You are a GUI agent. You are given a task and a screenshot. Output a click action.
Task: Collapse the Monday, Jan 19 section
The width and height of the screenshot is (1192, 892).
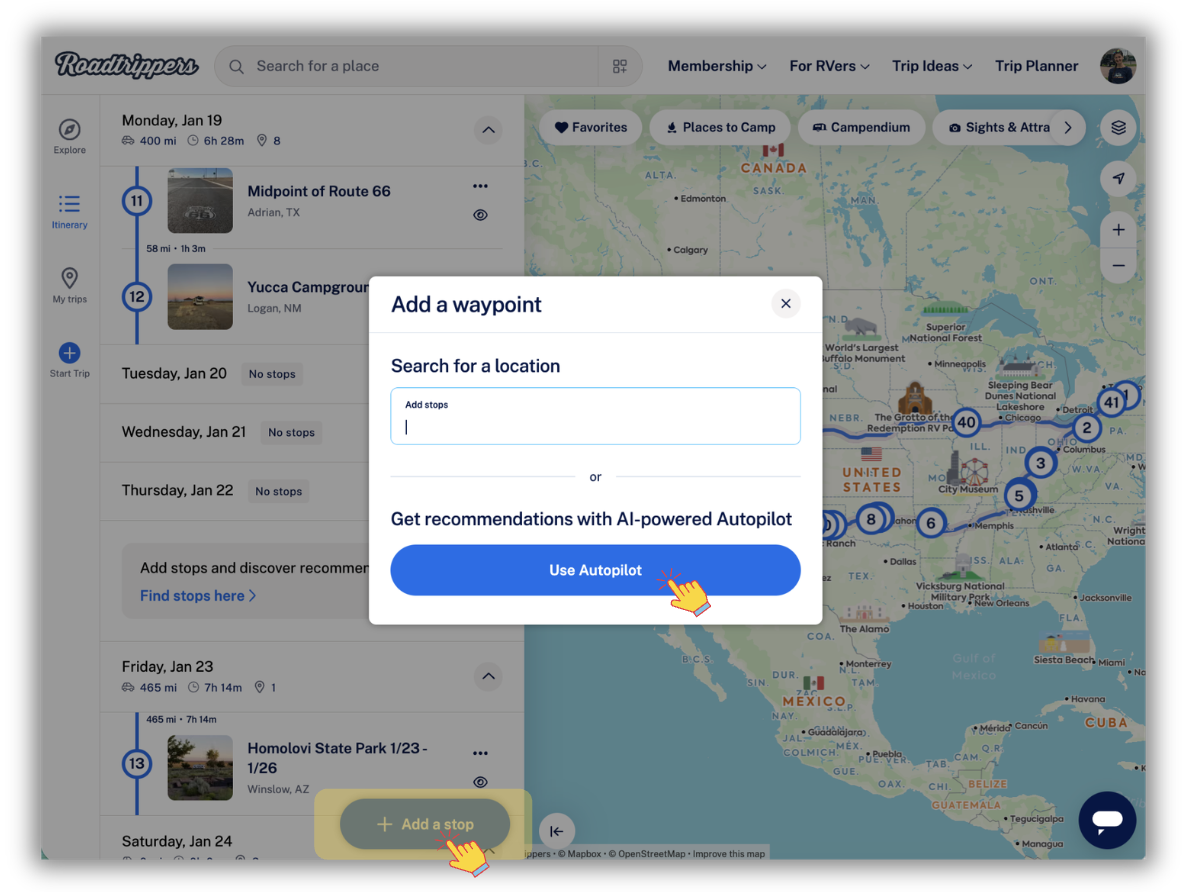[x=488, y=130]
